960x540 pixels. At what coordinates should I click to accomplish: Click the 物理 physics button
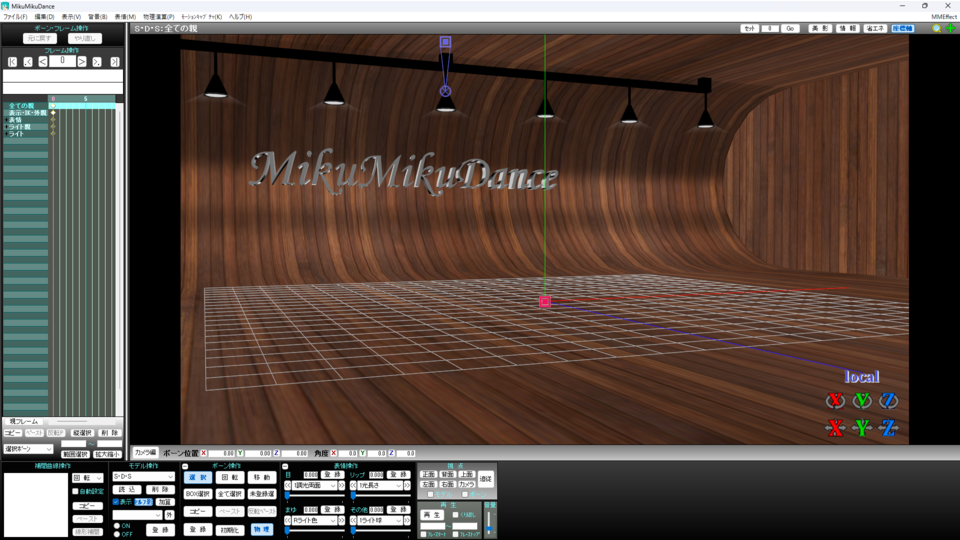pos(261,530)
